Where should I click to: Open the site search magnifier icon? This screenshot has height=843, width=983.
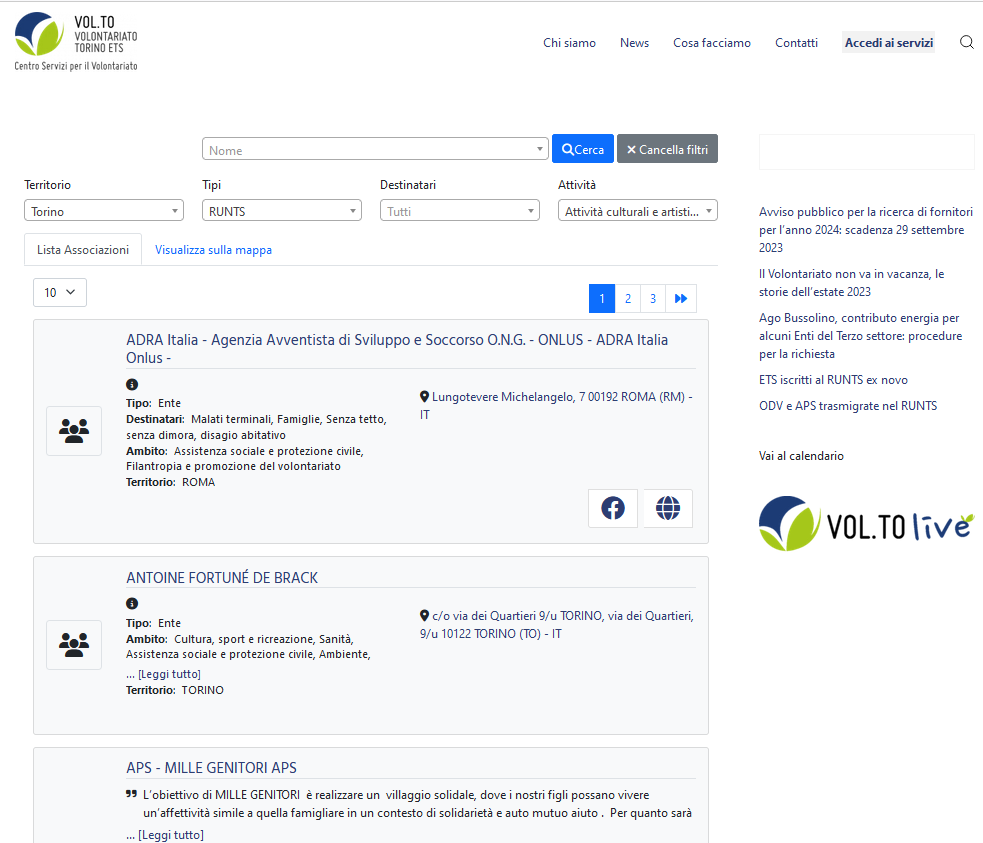coord(967,42)
